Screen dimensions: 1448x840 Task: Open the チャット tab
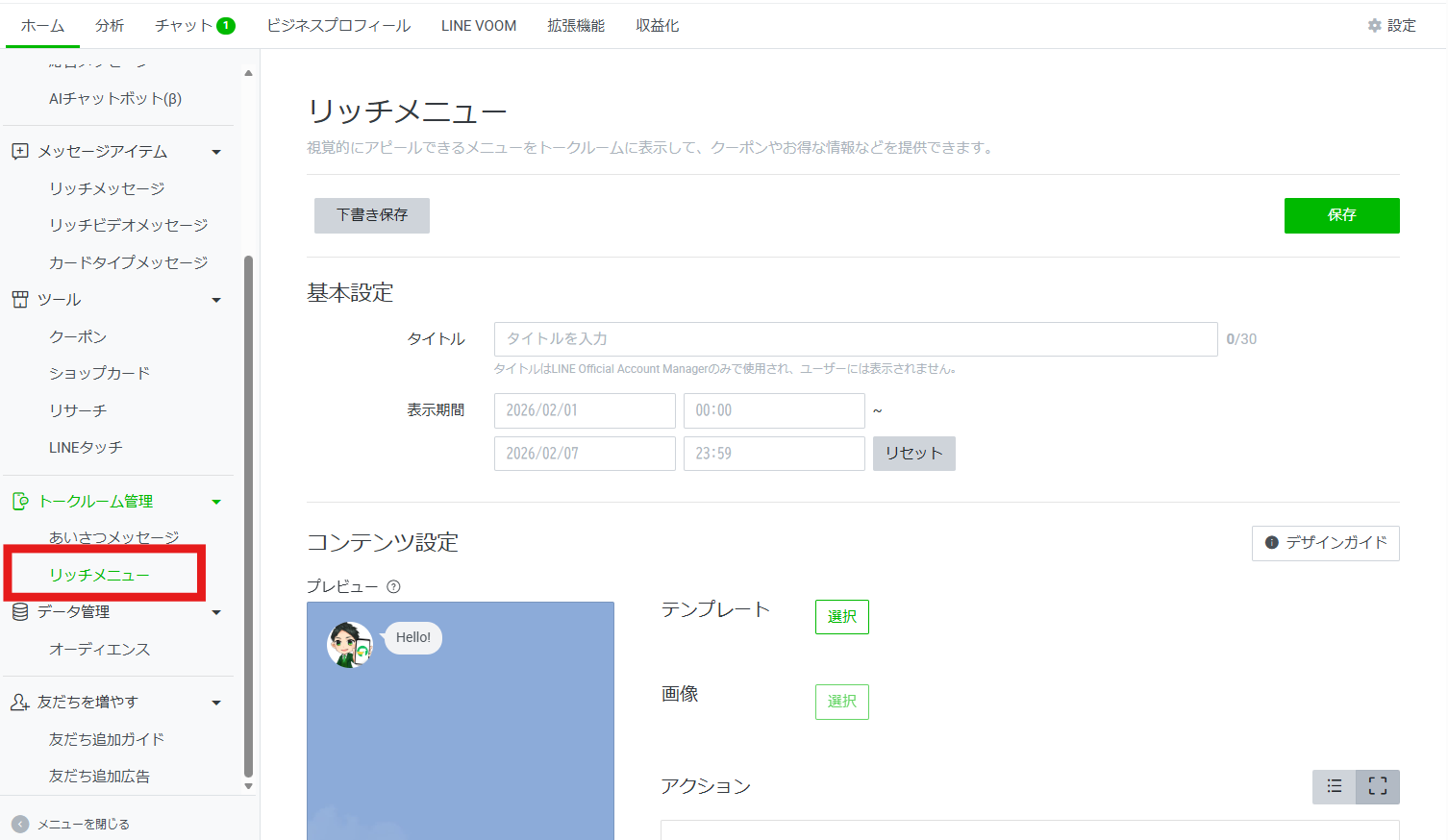tap(193, 26)
